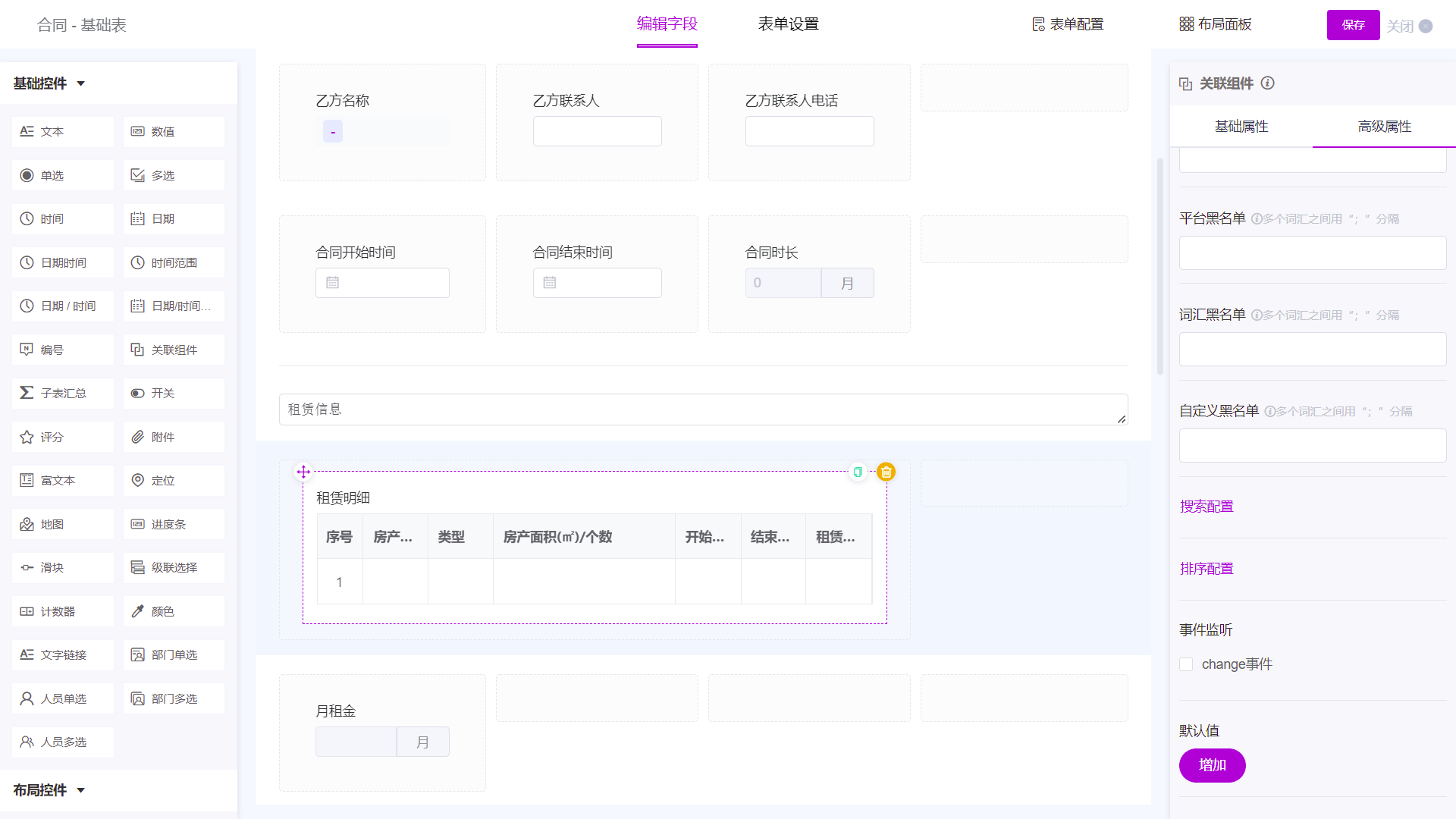Viewport: 1456px width, 819px height.
Task: Open the 合同结束时间 date picker
Action: pos(598,283)
